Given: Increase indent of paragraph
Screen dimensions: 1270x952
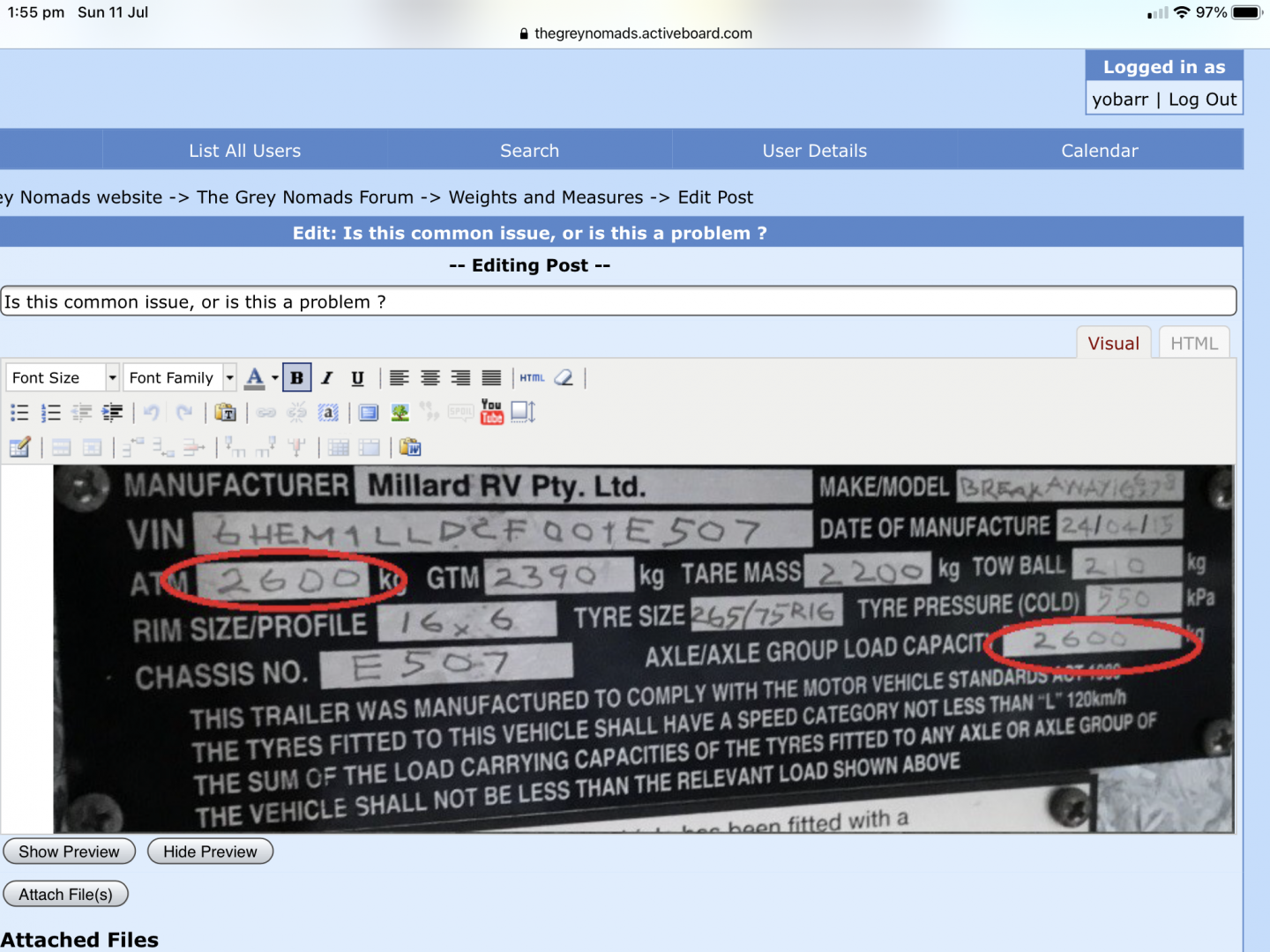Looking at the screenshot, I should [x=113, y=413].
